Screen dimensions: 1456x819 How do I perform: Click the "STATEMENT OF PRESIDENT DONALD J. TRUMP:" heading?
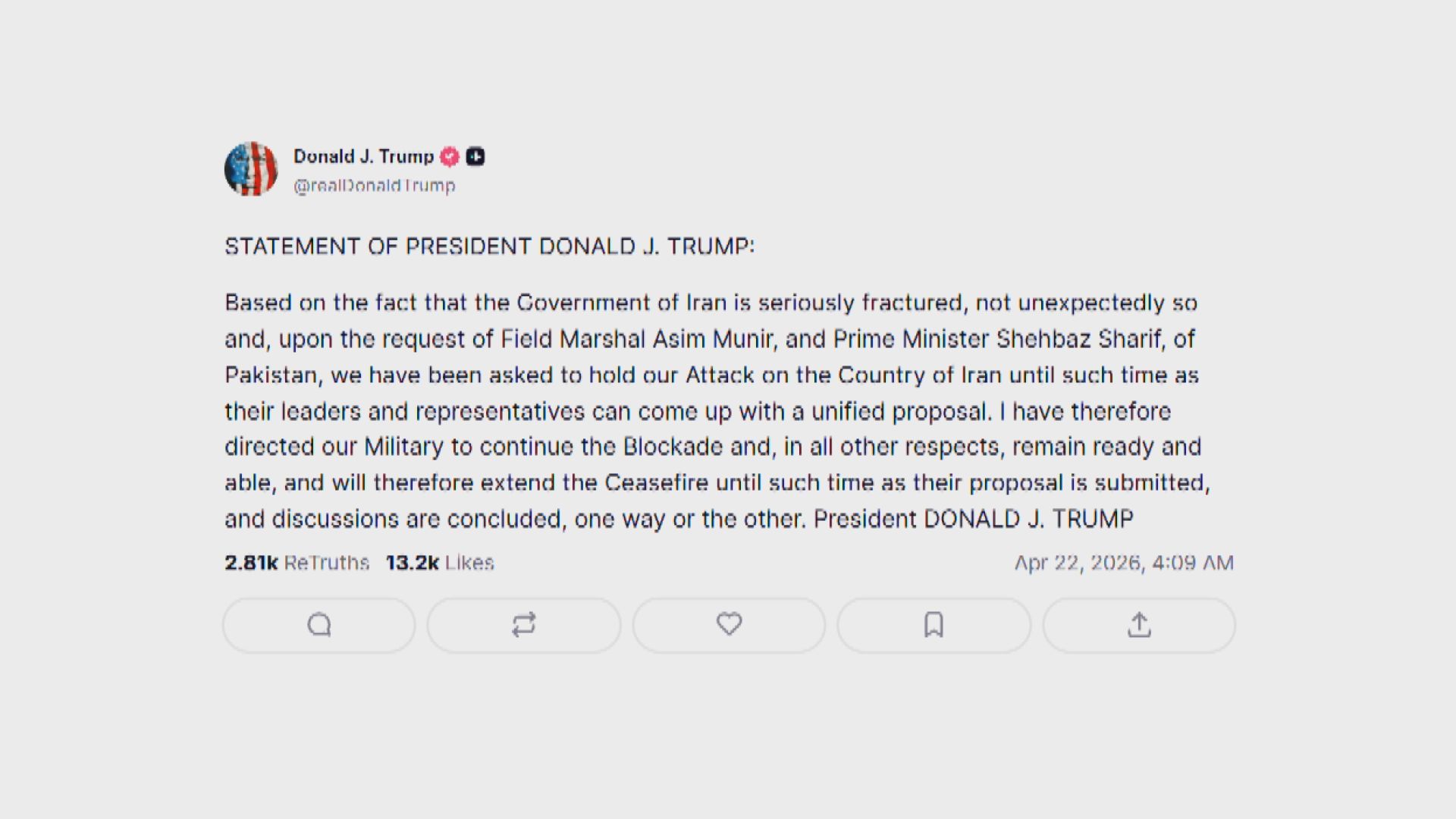tap(489, 246)
